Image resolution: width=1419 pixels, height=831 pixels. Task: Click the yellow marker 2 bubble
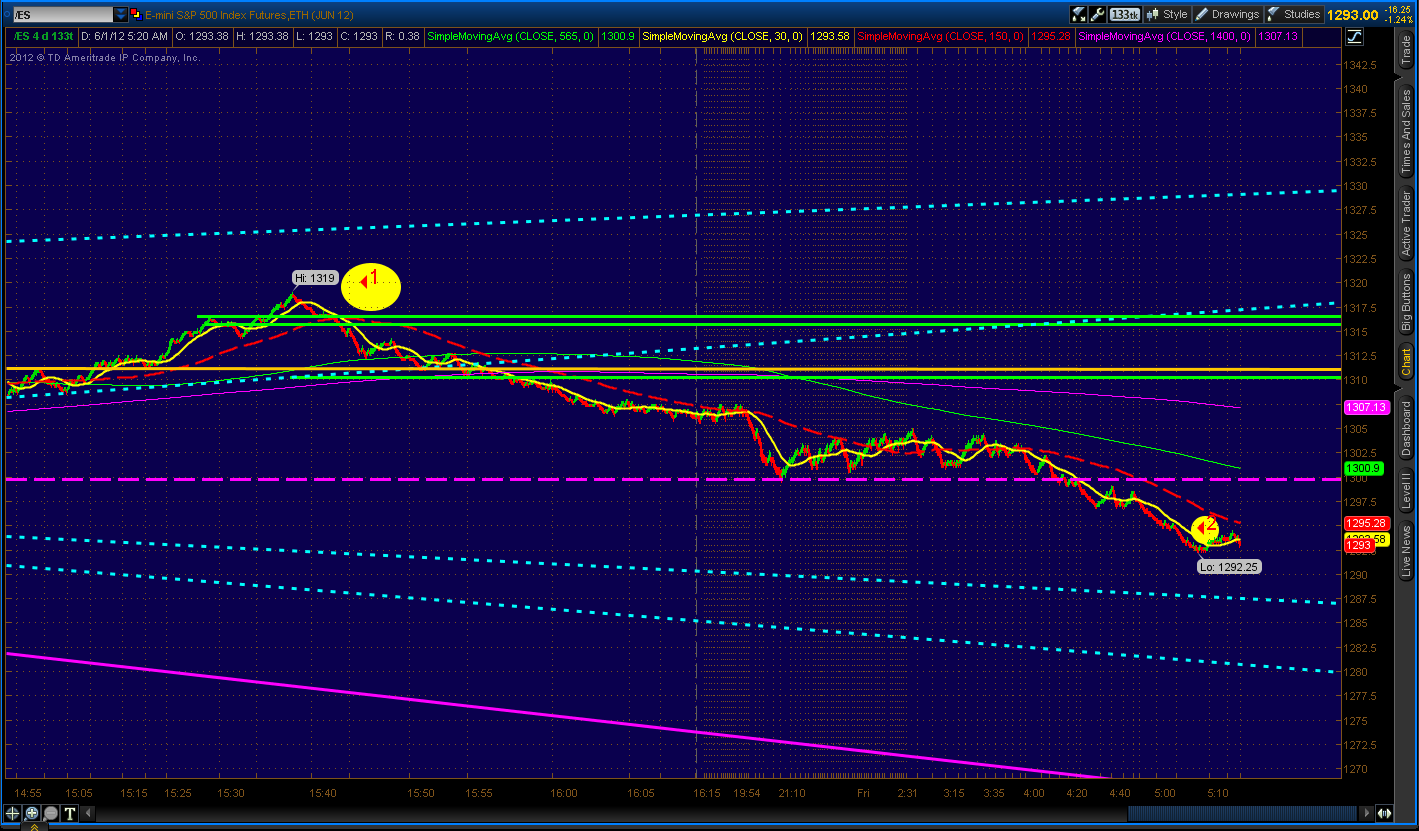point(1205,529)
